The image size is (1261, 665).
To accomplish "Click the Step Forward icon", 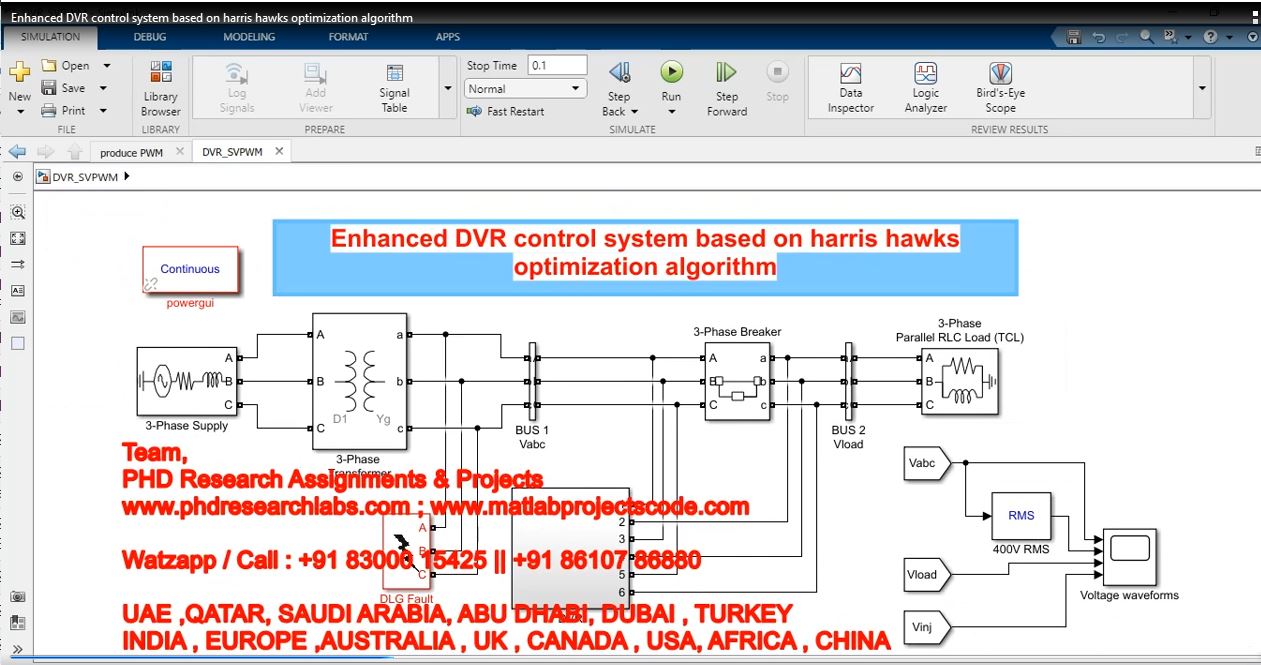I will pos(726,73).
